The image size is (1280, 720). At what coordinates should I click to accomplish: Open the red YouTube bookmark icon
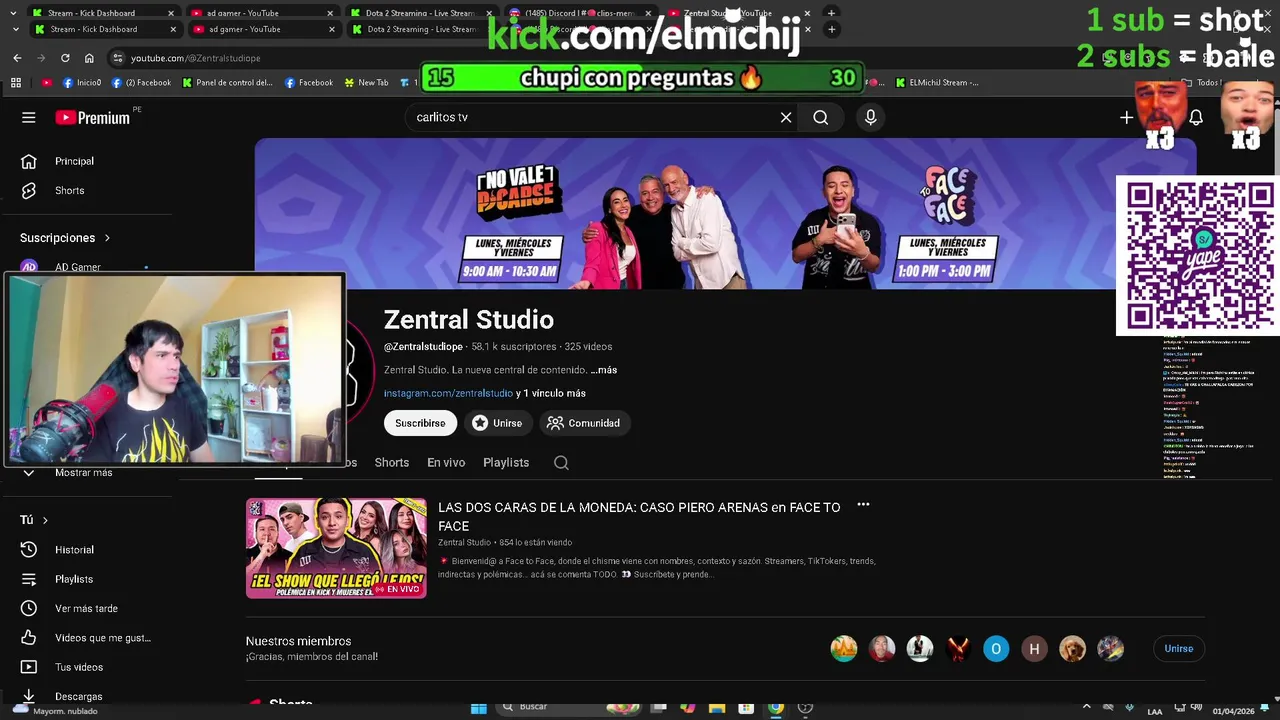46,83
